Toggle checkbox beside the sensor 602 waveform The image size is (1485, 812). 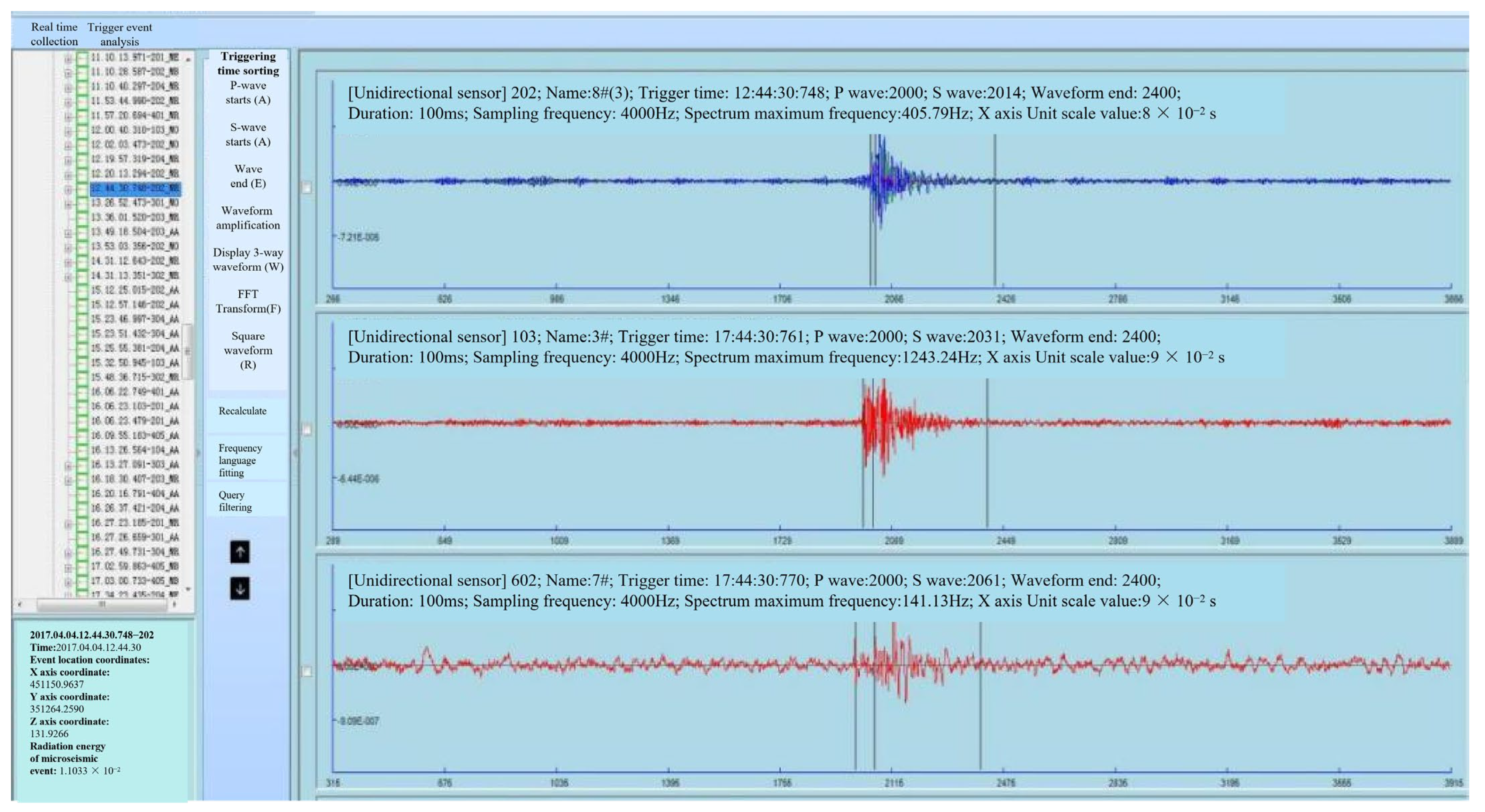307,671
